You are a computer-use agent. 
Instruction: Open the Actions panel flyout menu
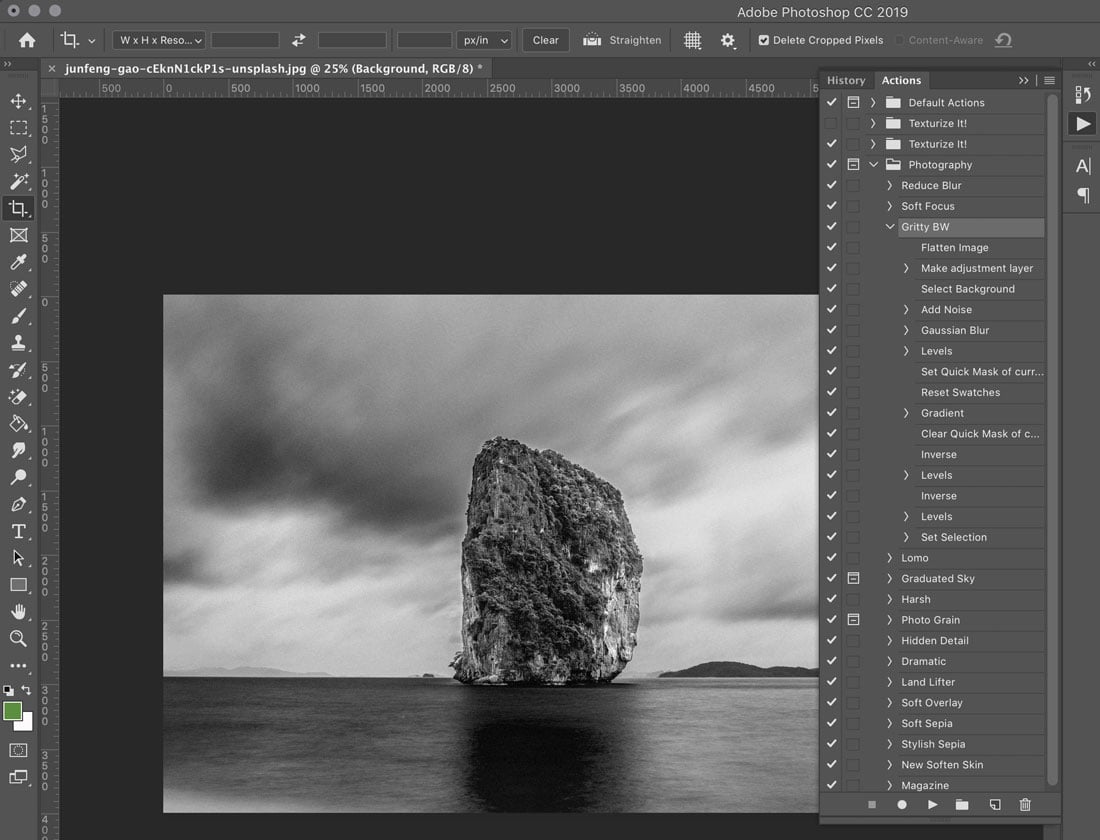pyautogui.click(x=1049, y=81)
